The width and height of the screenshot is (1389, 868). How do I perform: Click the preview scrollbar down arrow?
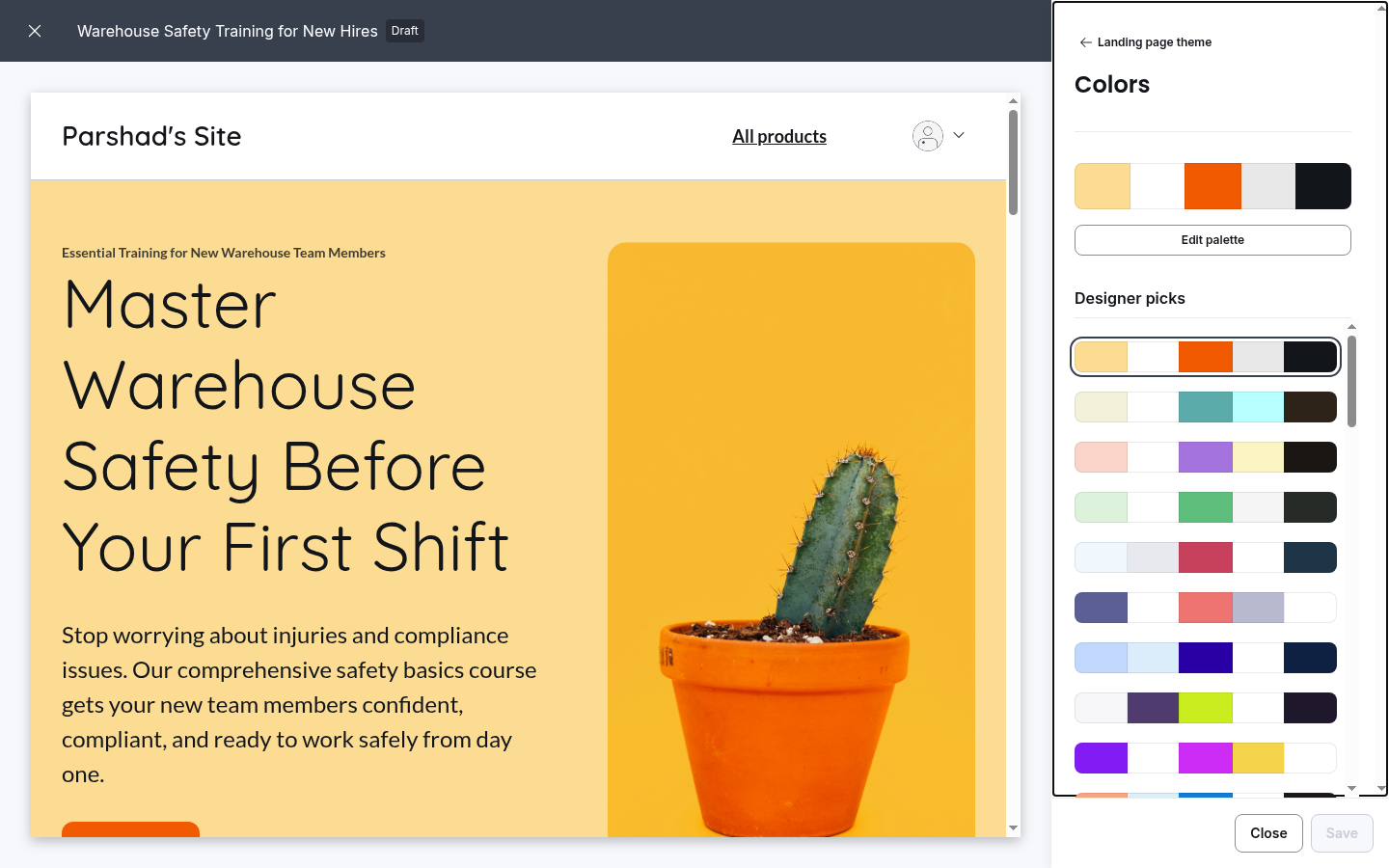point(1013,828)
